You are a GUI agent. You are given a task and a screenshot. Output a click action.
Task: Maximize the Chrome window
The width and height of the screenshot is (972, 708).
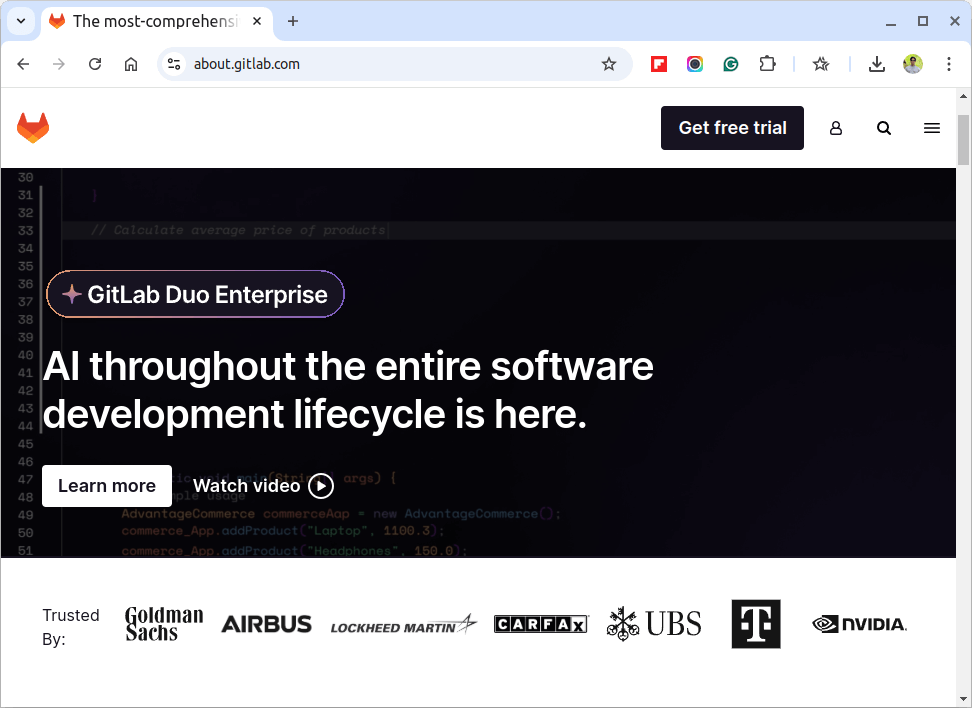[923, 21]
